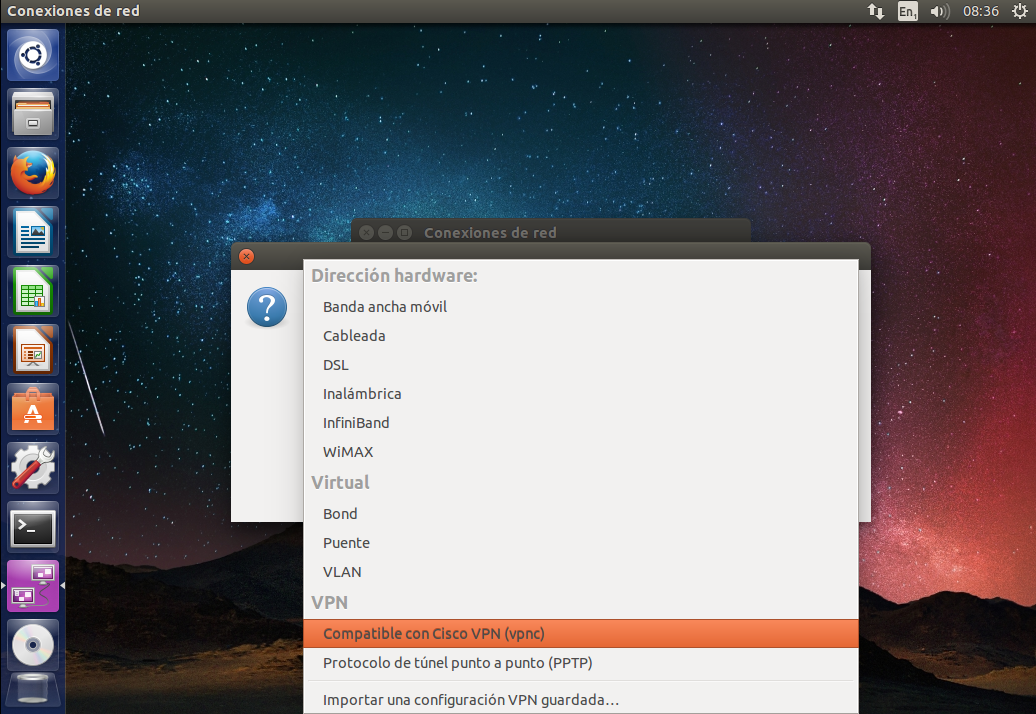
Task: Open the system session gear menu
Action: 1019,11
